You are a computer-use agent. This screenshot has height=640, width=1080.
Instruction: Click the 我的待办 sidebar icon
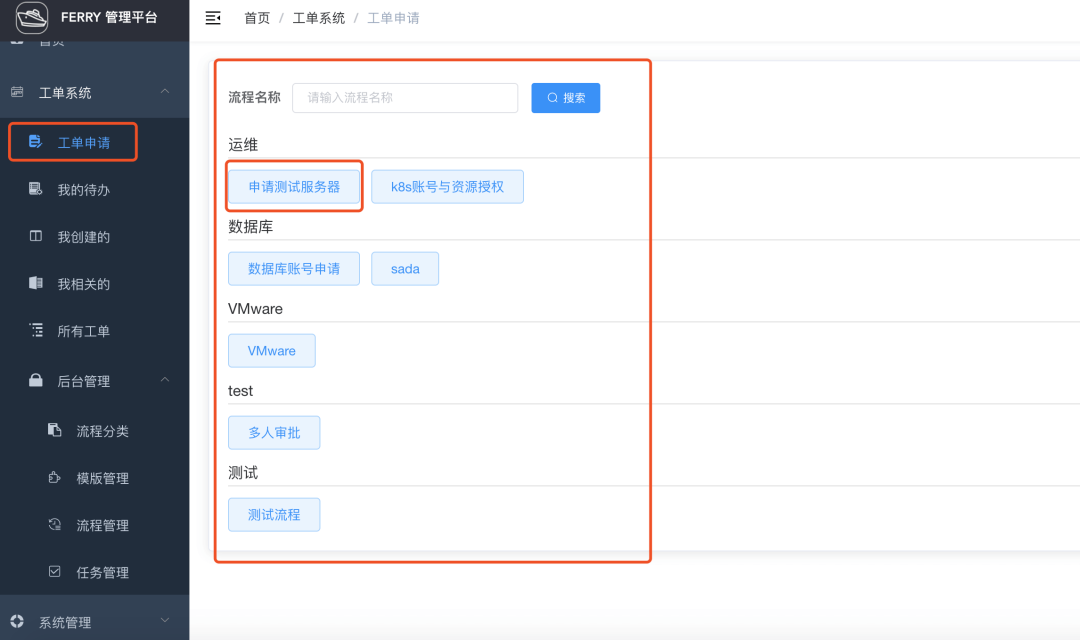[36, 189]
